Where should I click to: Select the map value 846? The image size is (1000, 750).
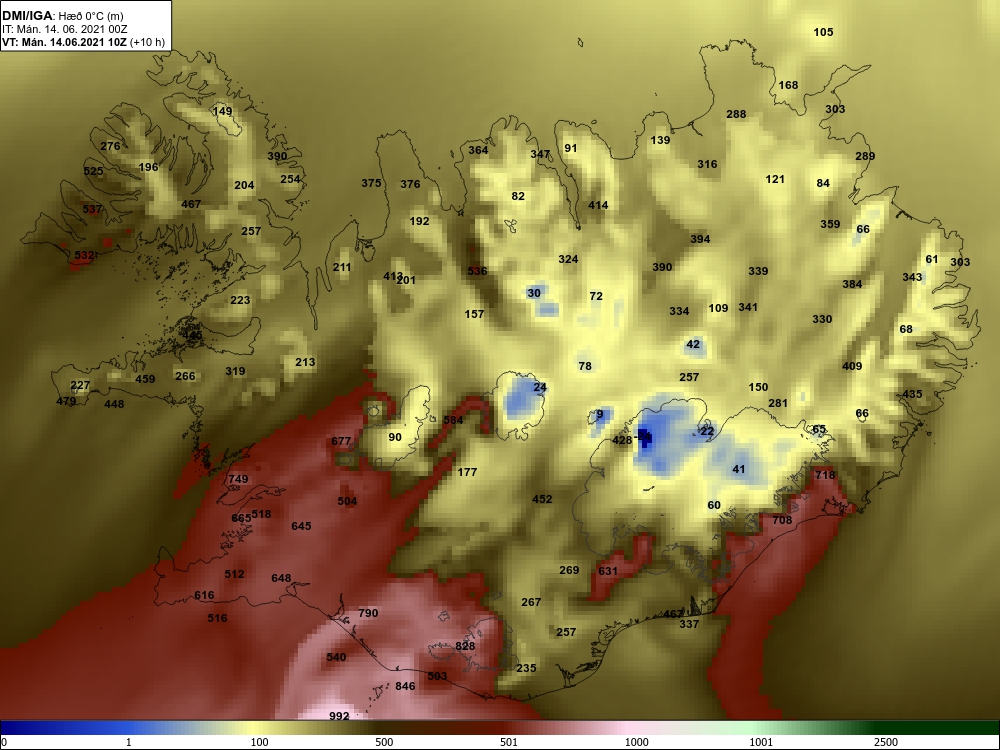[405, 686]
